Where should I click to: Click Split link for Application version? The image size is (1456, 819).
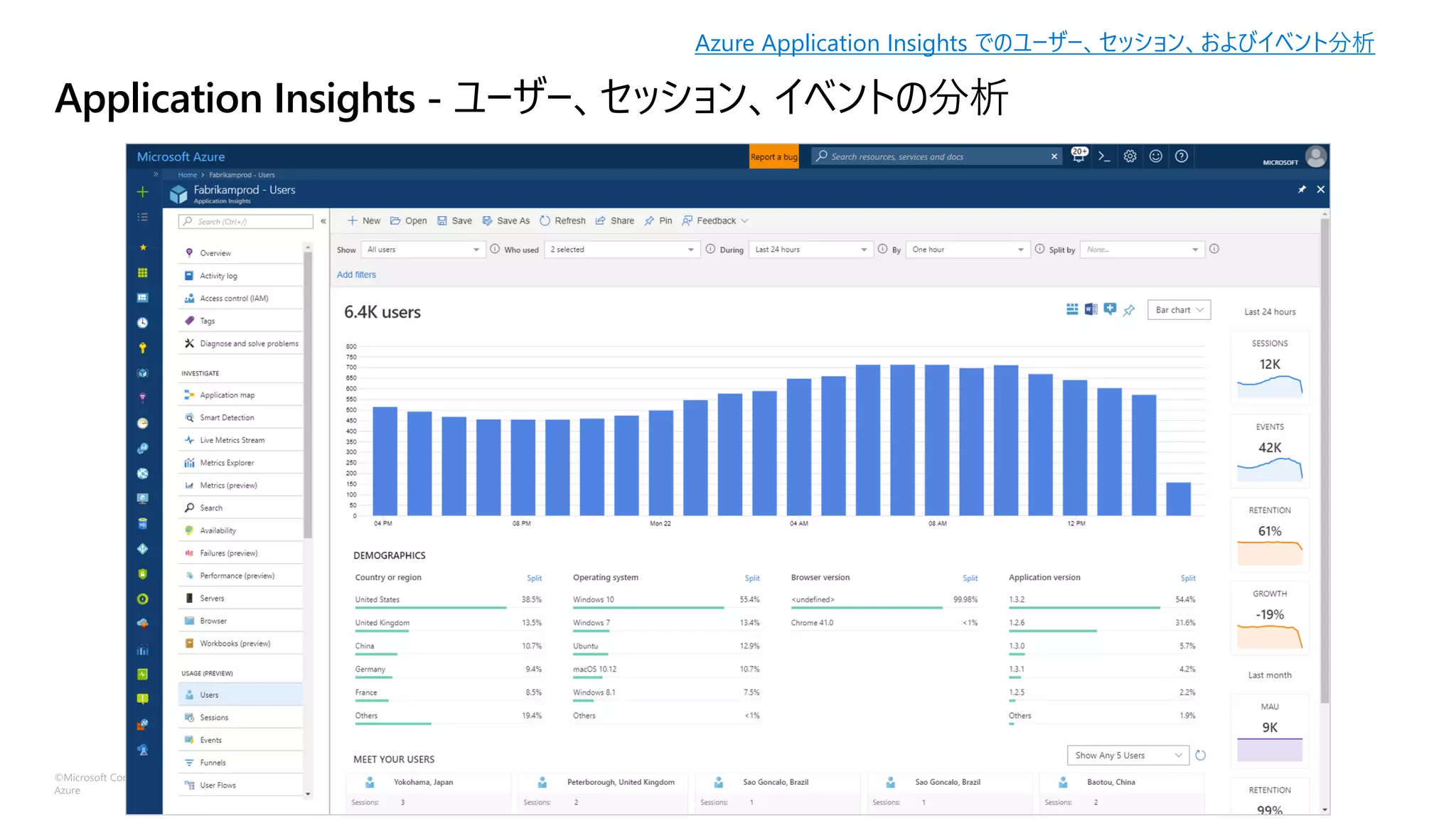click(x=1188, y=578)
